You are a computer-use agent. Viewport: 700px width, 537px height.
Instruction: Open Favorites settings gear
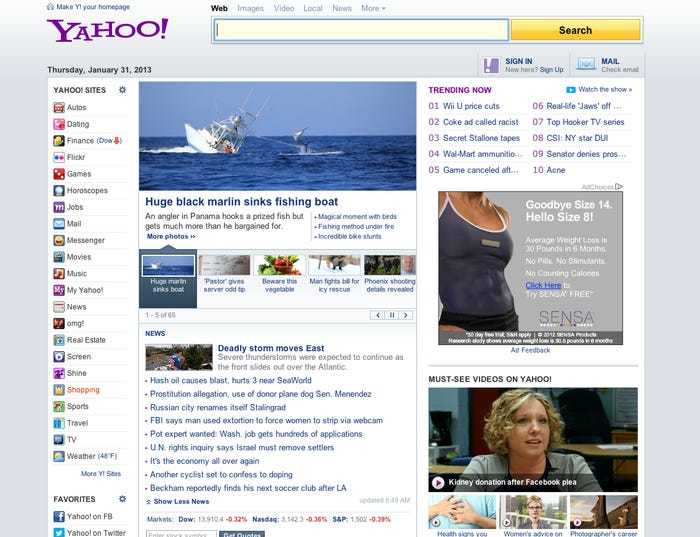pos(122,499)
